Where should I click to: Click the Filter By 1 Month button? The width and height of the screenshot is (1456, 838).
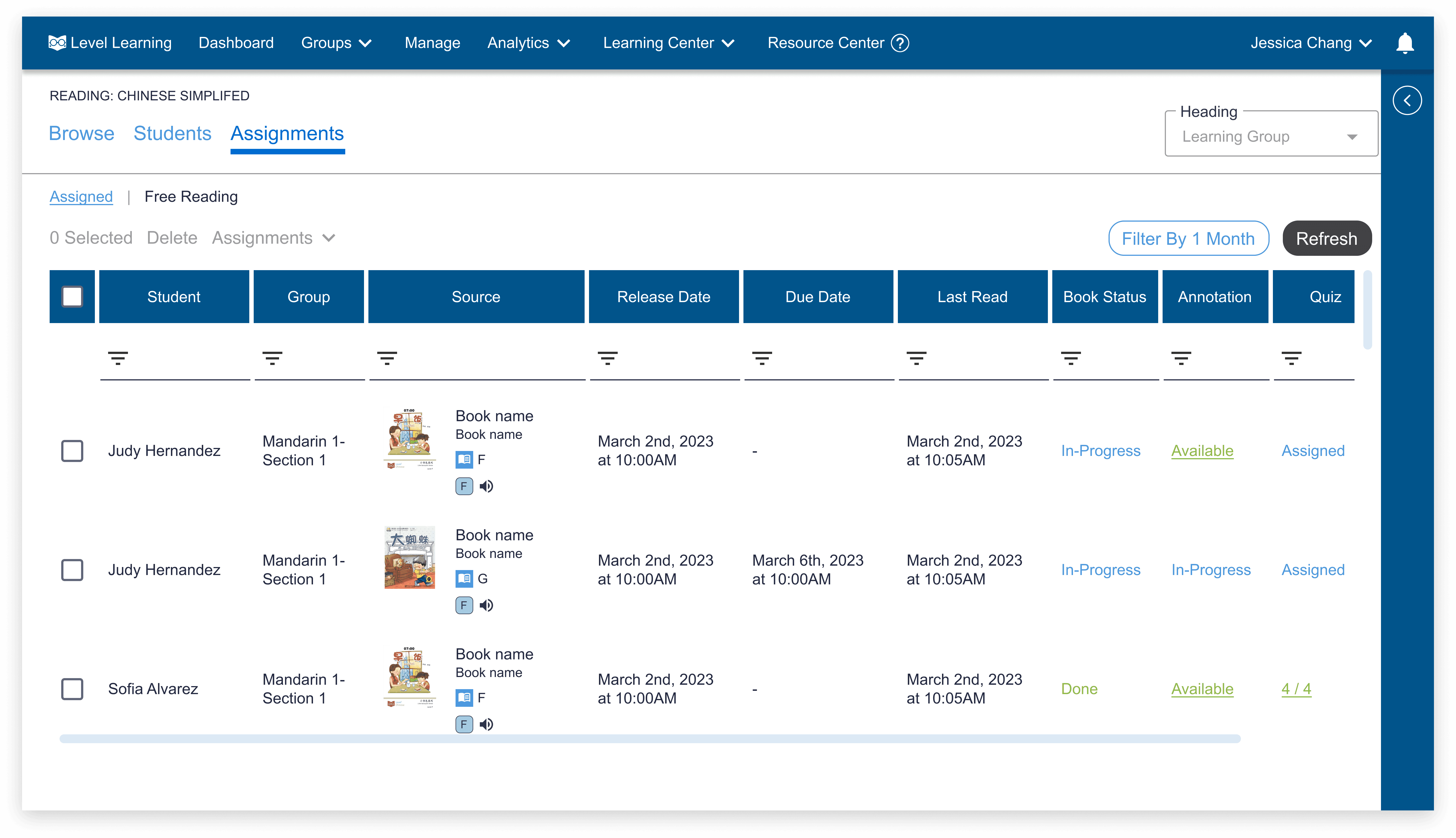(1188, 238)
